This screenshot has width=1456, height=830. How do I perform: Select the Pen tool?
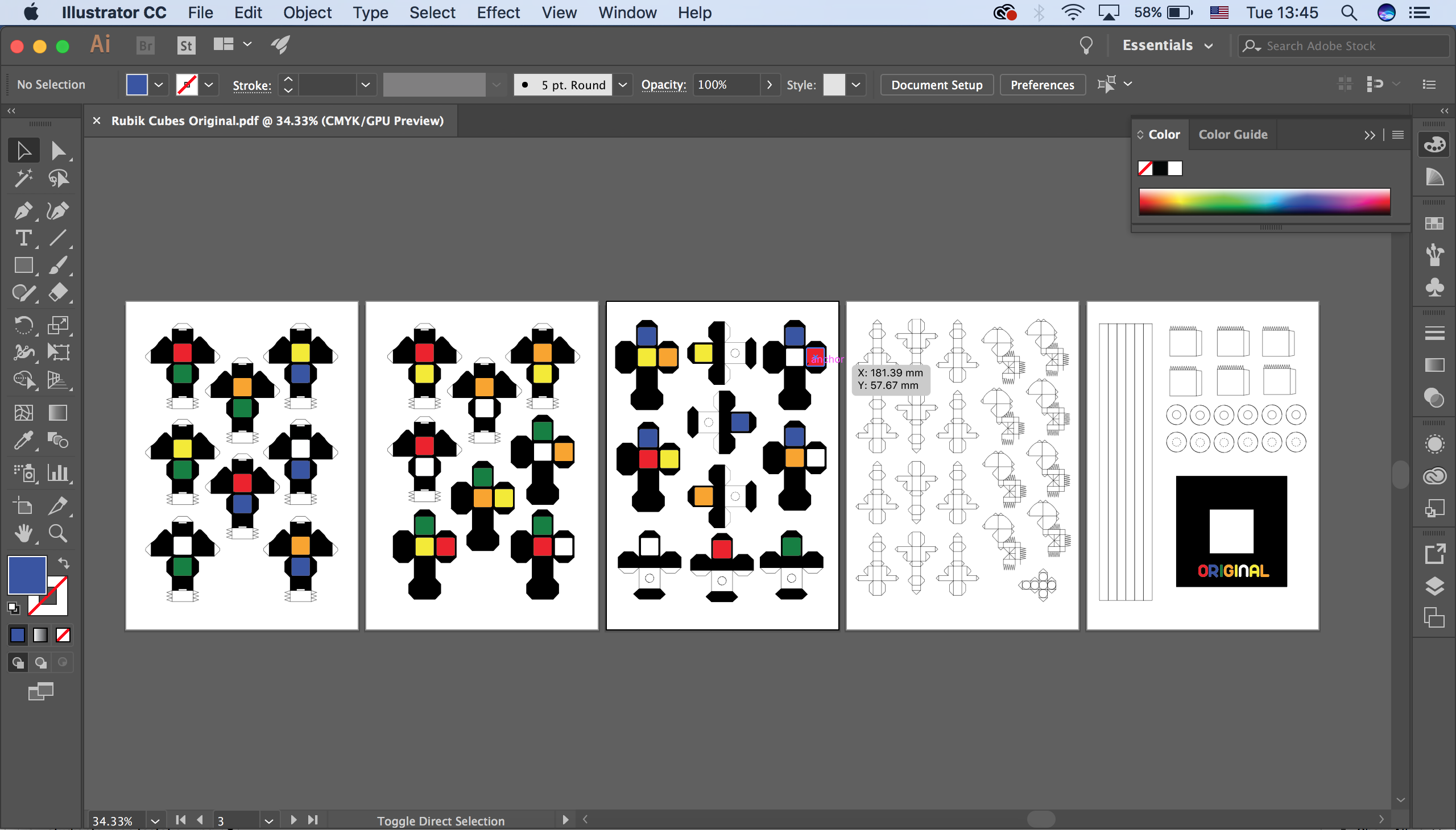(23, 211)
